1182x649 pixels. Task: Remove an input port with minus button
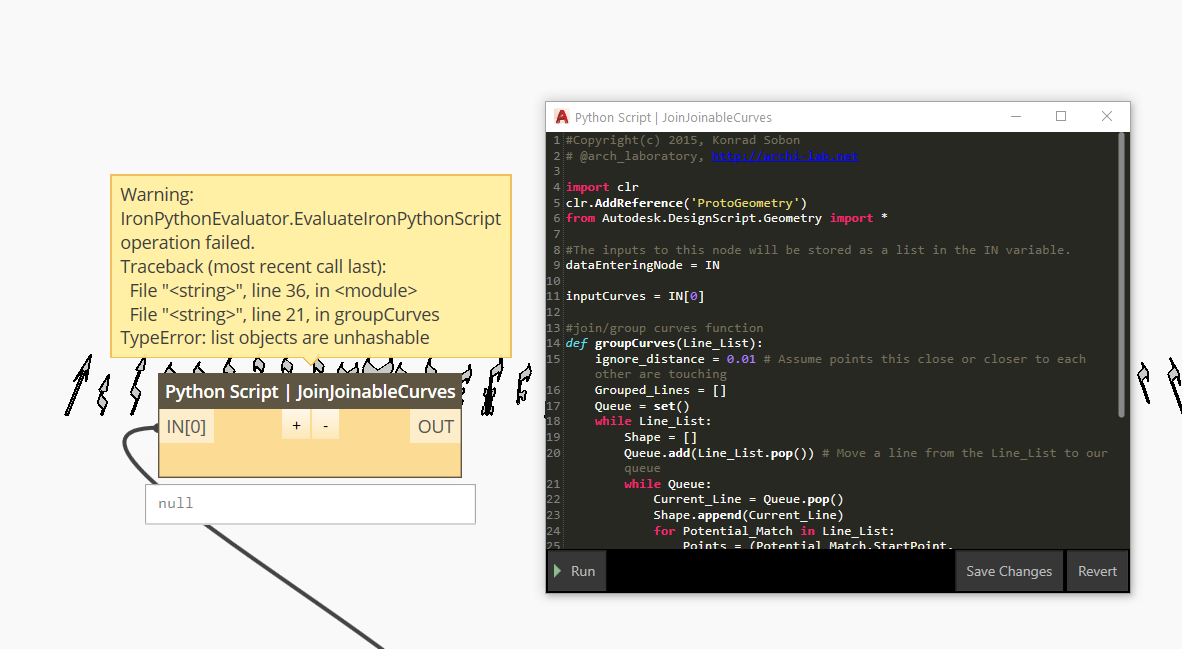(x=326, y=426)
